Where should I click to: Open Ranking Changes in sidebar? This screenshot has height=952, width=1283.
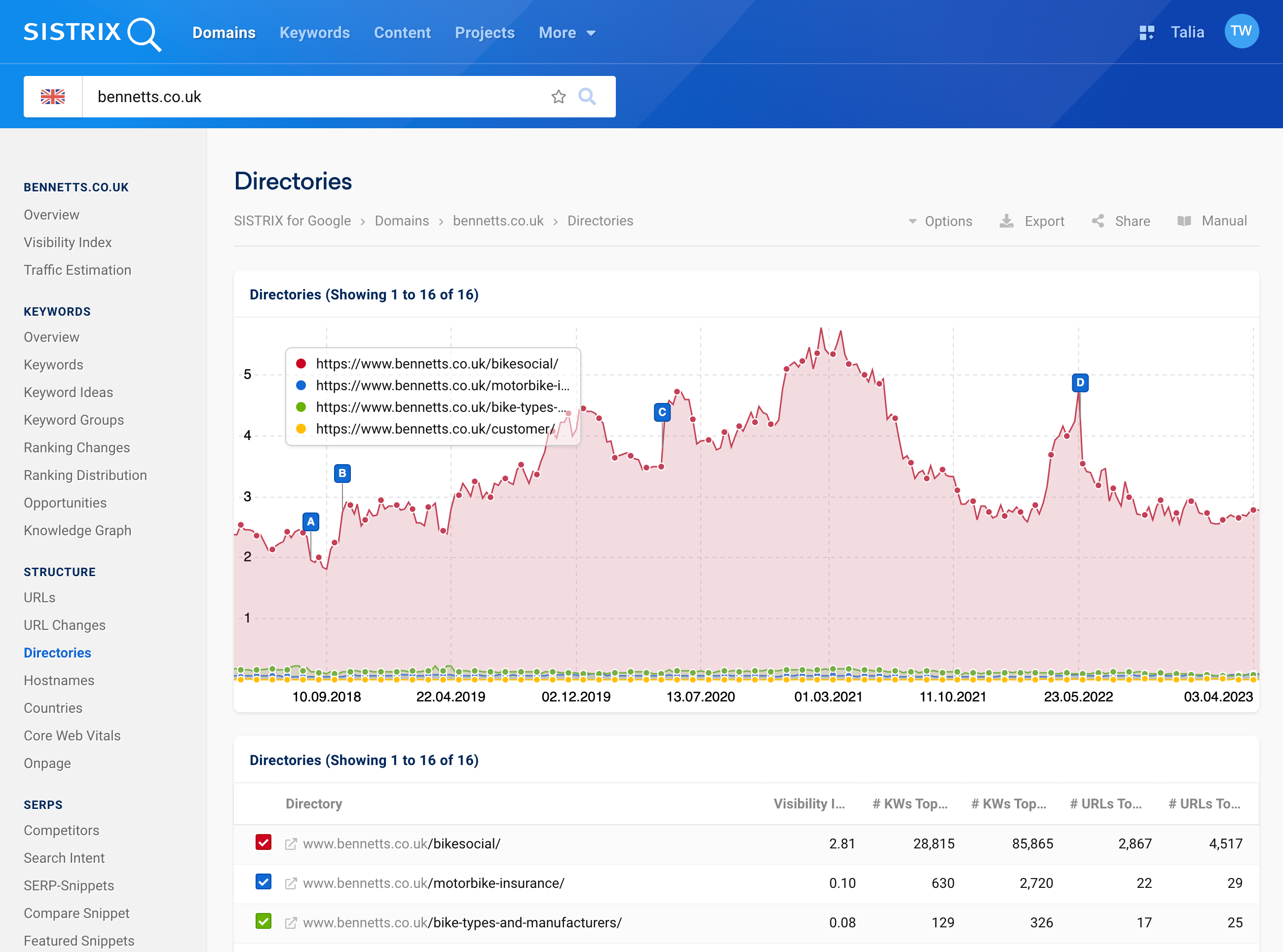tap(76, 448)
